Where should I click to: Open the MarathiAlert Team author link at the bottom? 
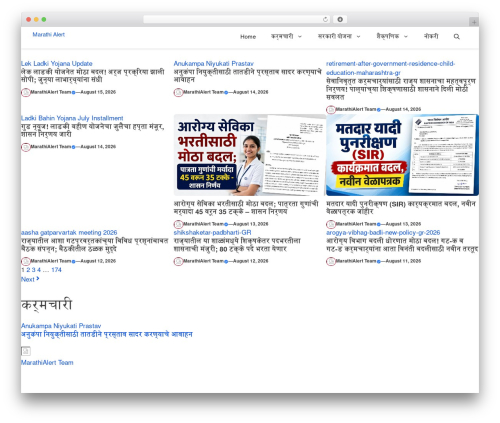point(47,363)
